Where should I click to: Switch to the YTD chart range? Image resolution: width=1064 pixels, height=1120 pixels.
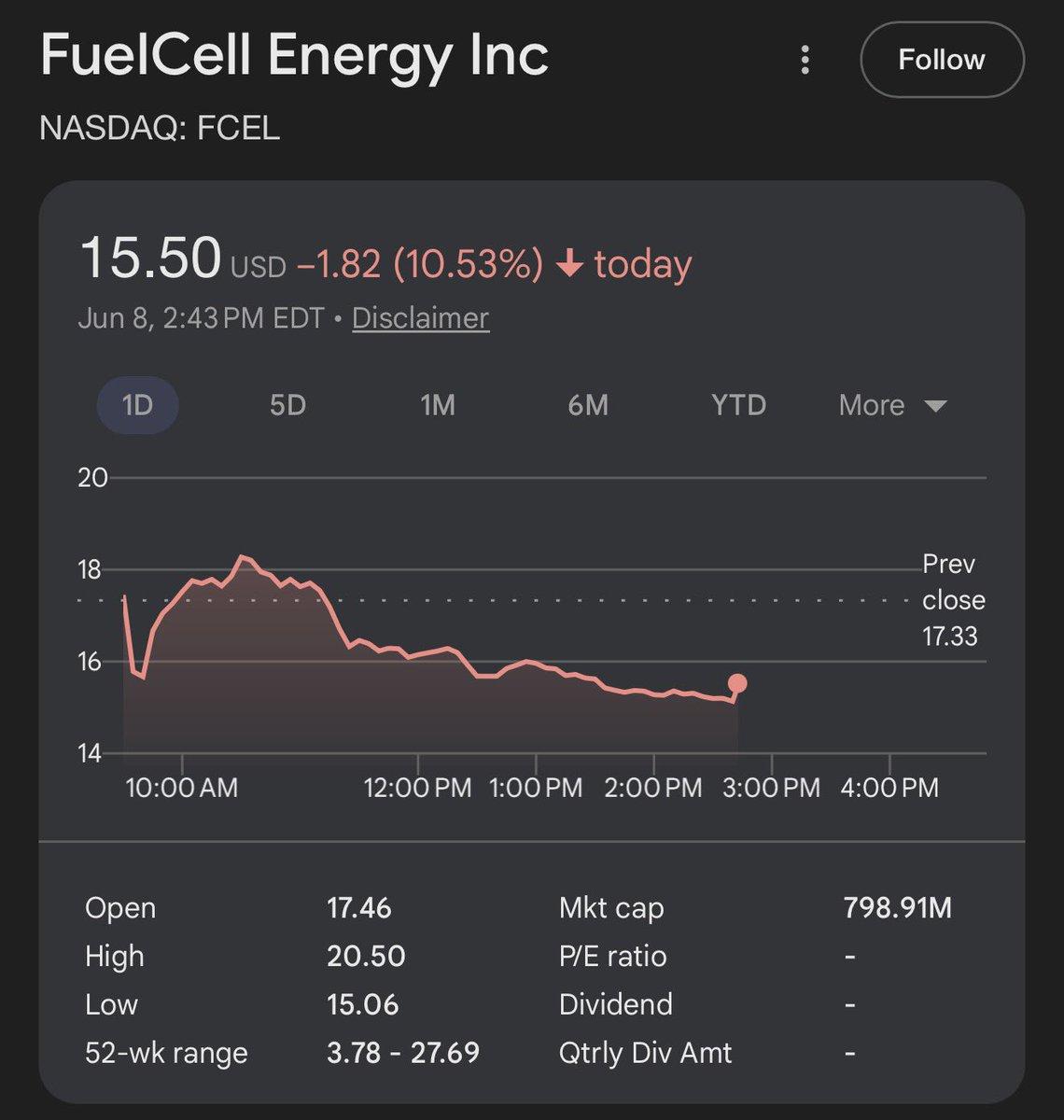[x=738, y=405]
